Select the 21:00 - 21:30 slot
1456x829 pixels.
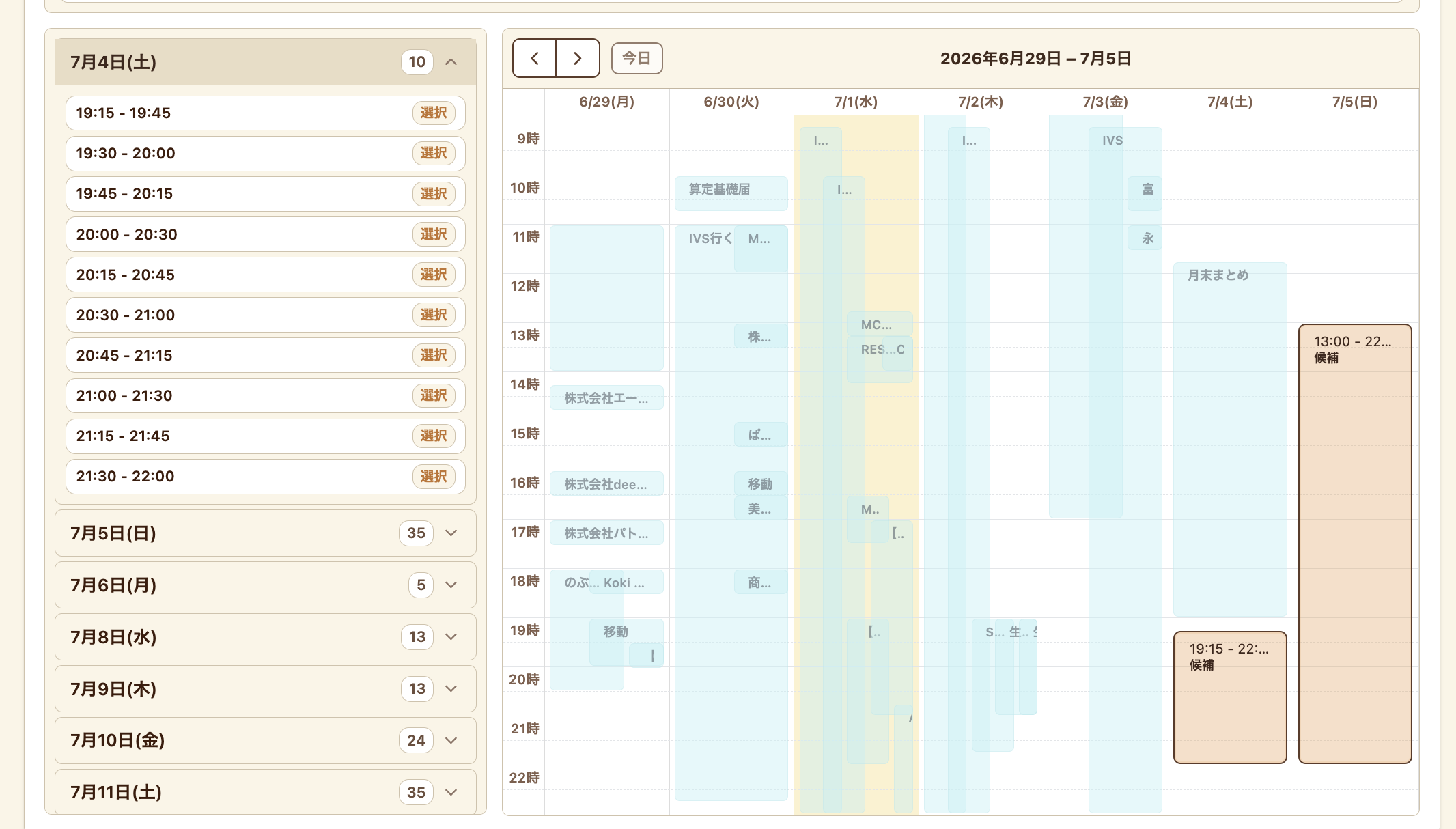(x=434, y=395)
